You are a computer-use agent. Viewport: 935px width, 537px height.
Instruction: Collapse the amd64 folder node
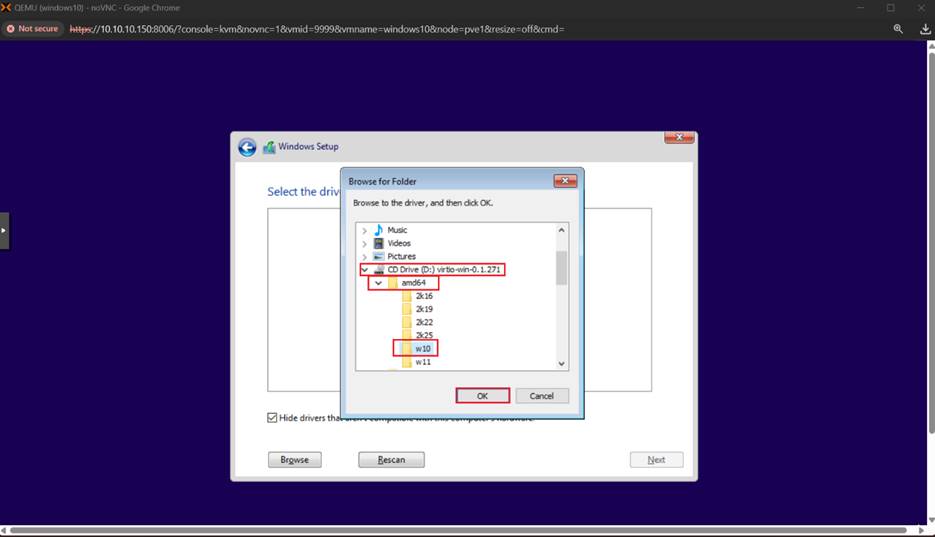click(x=378, y=283)
